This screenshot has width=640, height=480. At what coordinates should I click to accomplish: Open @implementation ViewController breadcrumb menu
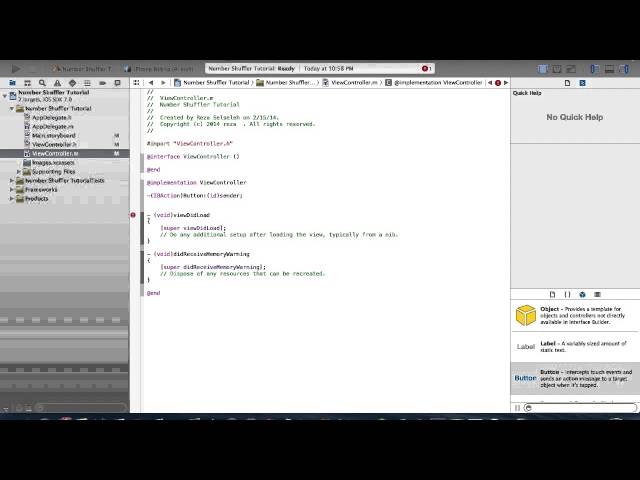click(x=434, y=82)
